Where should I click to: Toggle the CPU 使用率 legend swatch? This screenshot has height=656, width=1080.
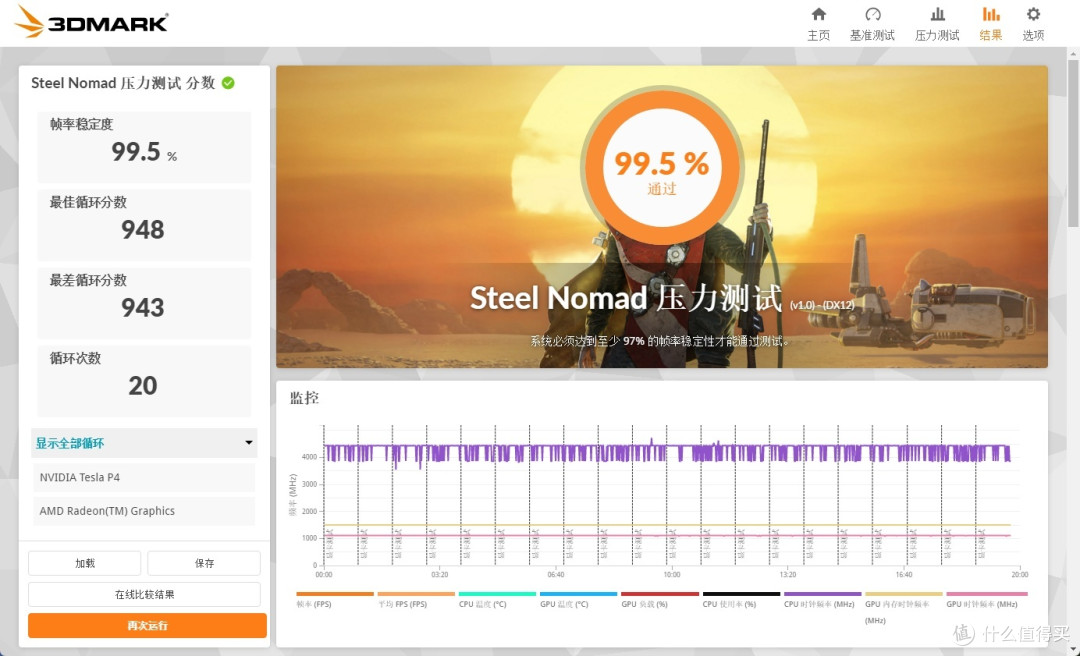pos(741,593)
